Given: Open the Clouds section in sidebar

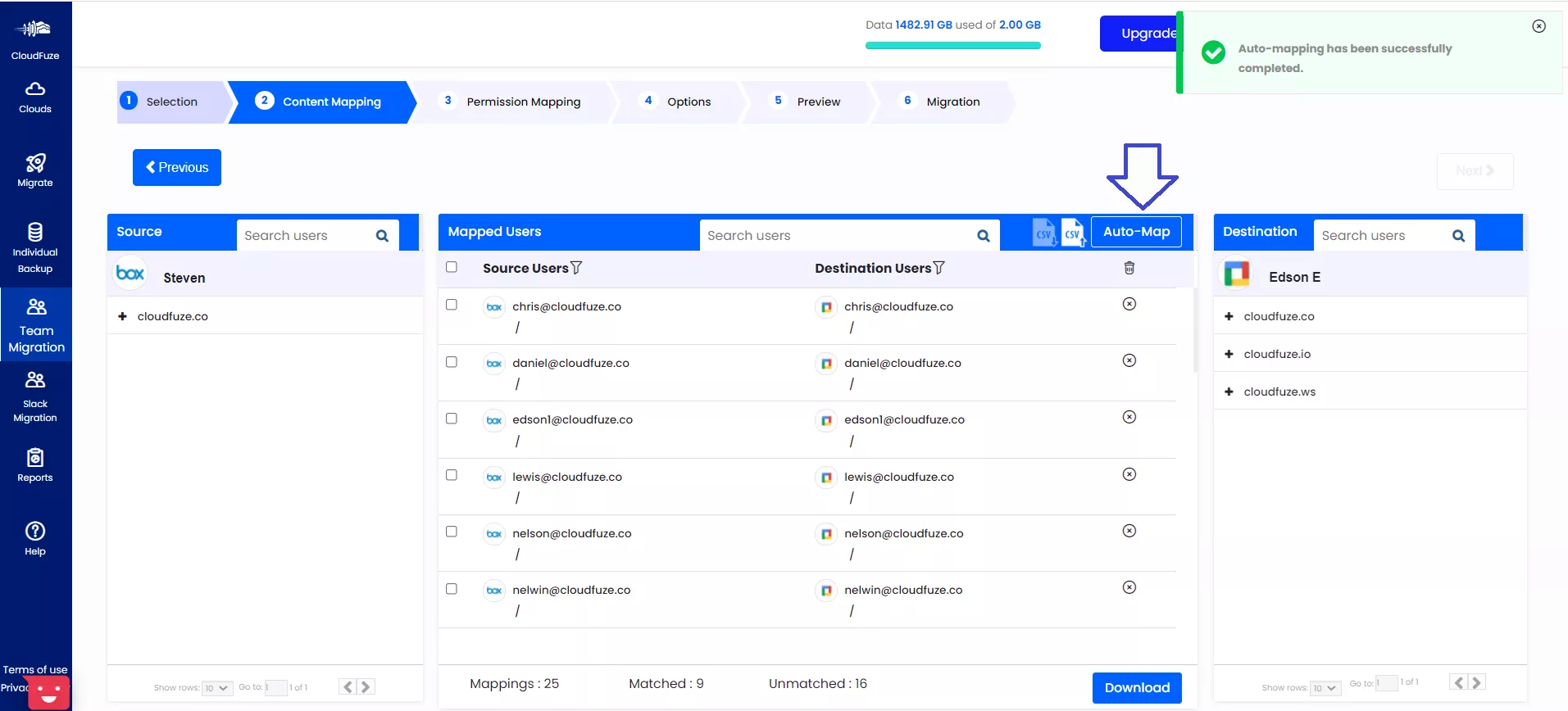Looking at the screenshot, I should click(35, 97).
